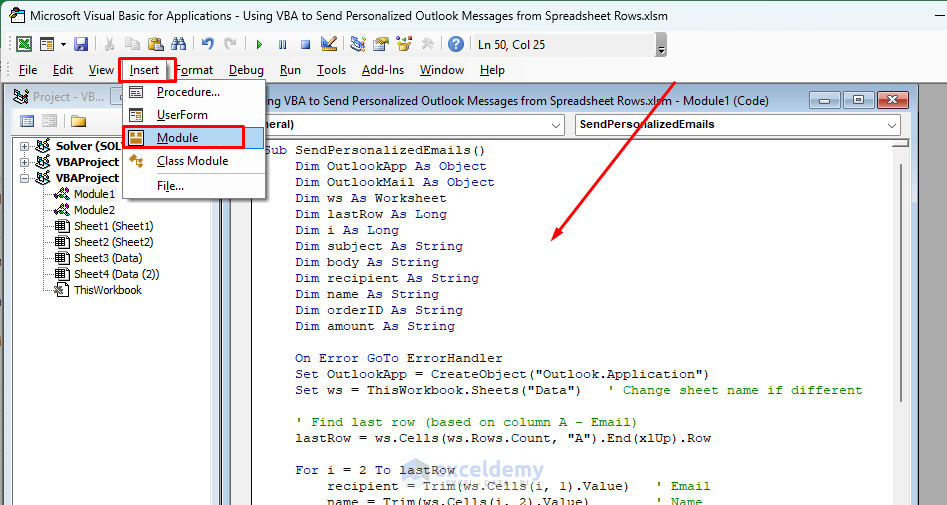This screenshot has height=505, width=947.
Task: Open the Tools menu
Action: pos(331,70)
